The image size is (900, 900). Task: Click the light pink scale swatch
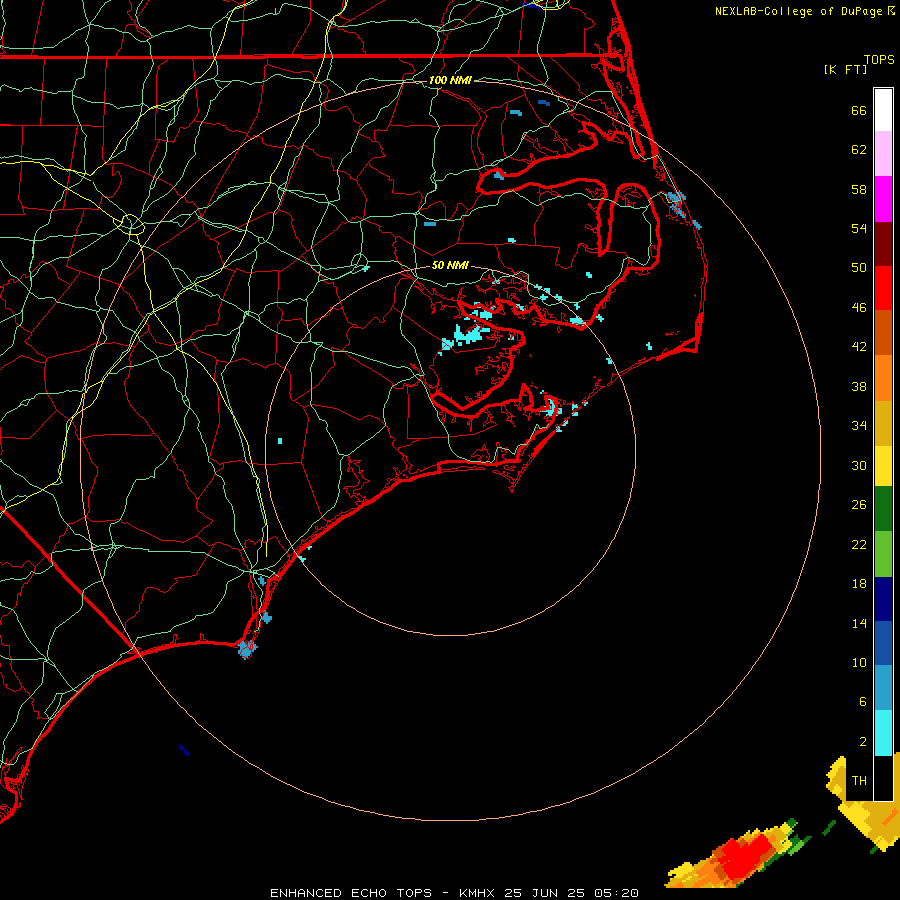[883, 154]
